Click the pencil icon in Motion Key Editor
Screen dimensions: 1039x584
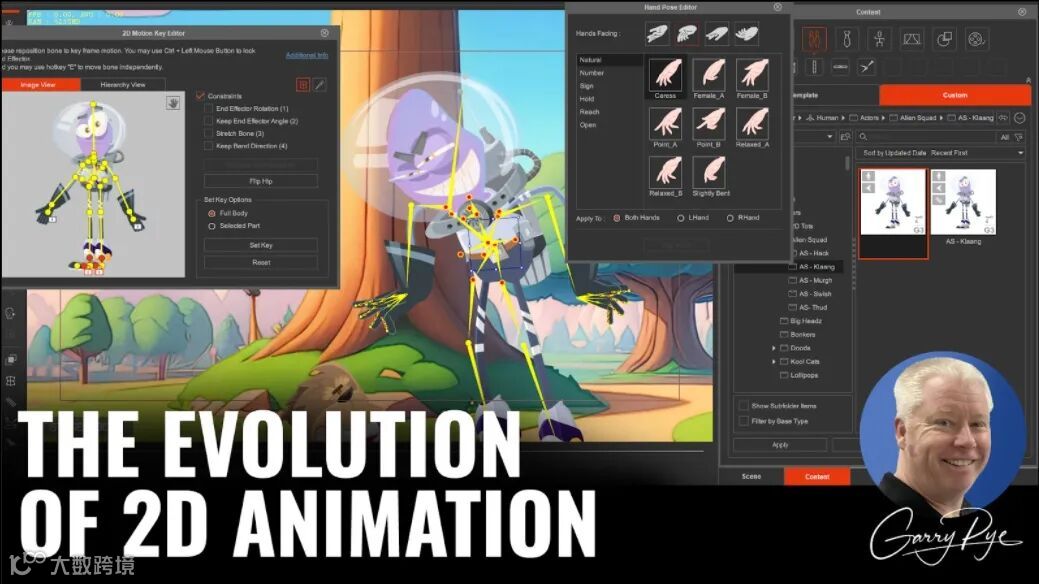pyautogui.click(x=319, y=85)
